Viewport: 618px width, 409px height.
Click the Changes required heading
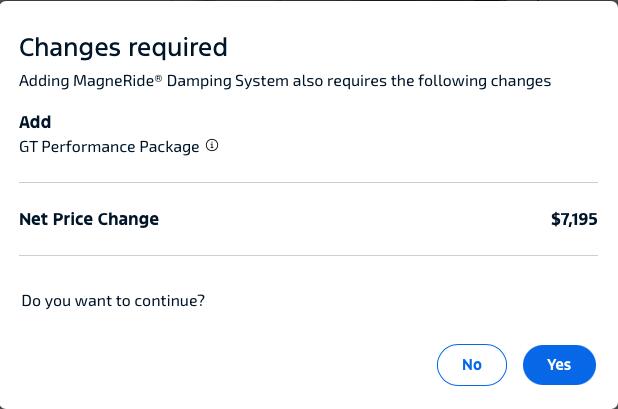(123, 48)
